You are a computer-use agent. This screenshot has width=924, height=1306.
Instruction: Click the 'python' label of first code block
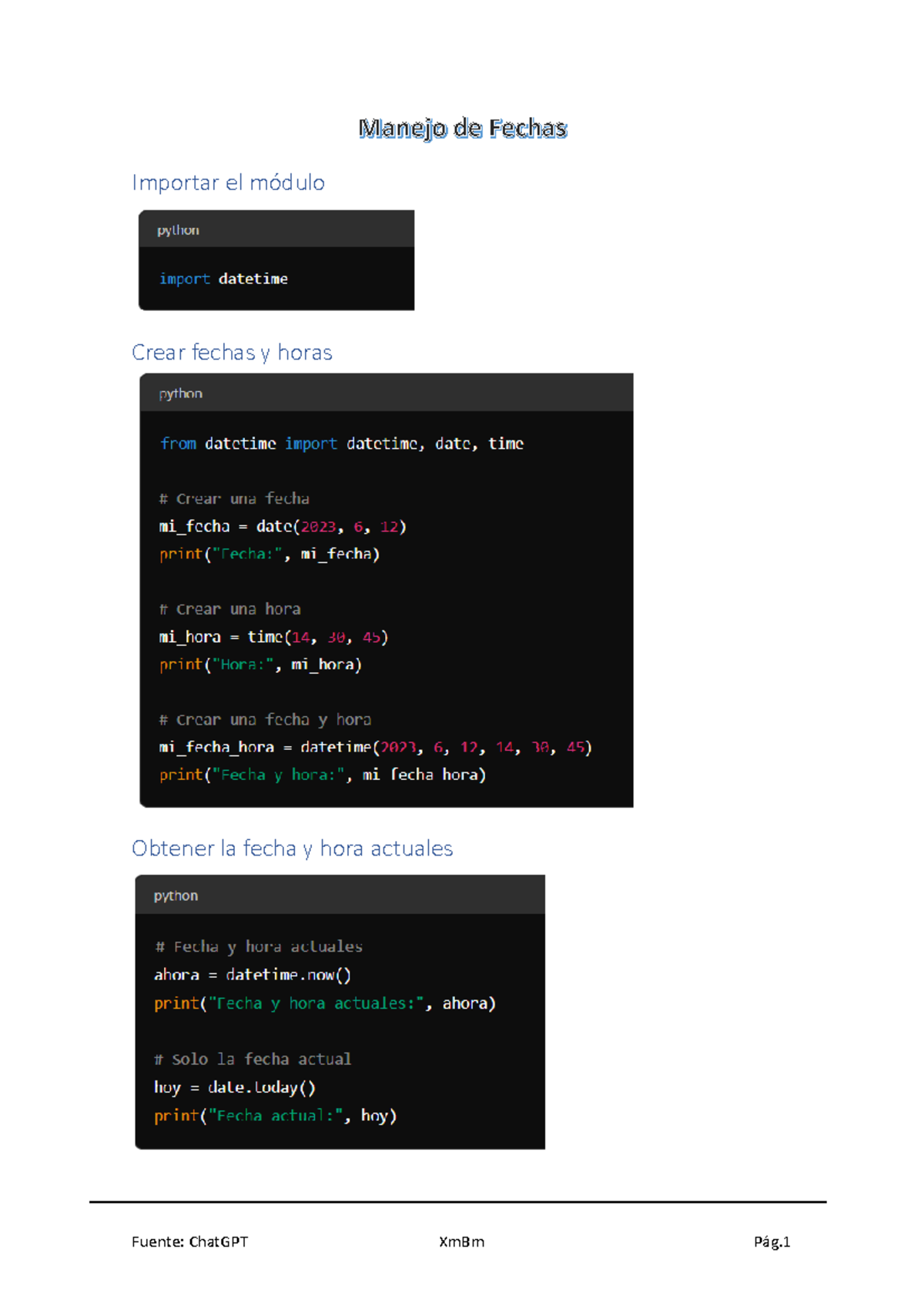click(x=178, y=230)
